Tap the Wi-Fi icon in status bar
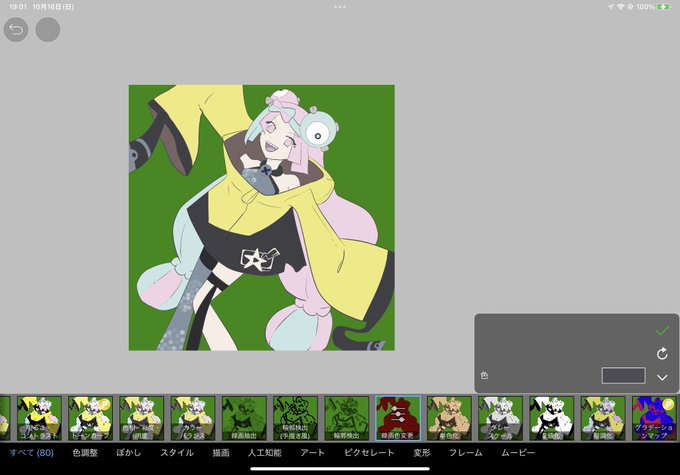The width and height of the screenshot is (680, 475). [x=621, y=7]
